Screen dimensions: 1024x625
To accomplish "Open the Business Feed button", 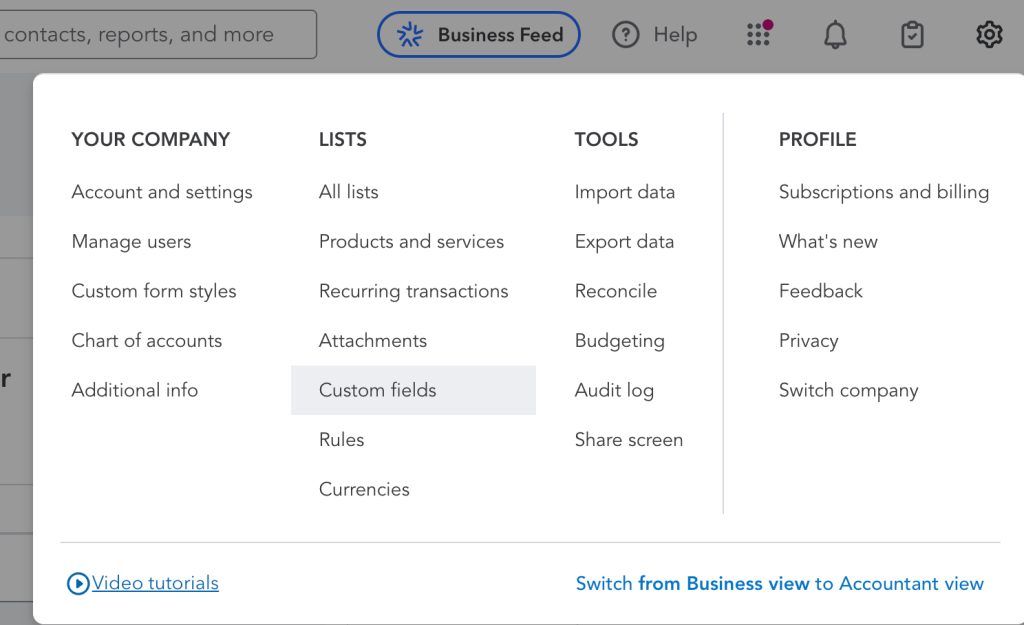I will (x=479, y=35).
